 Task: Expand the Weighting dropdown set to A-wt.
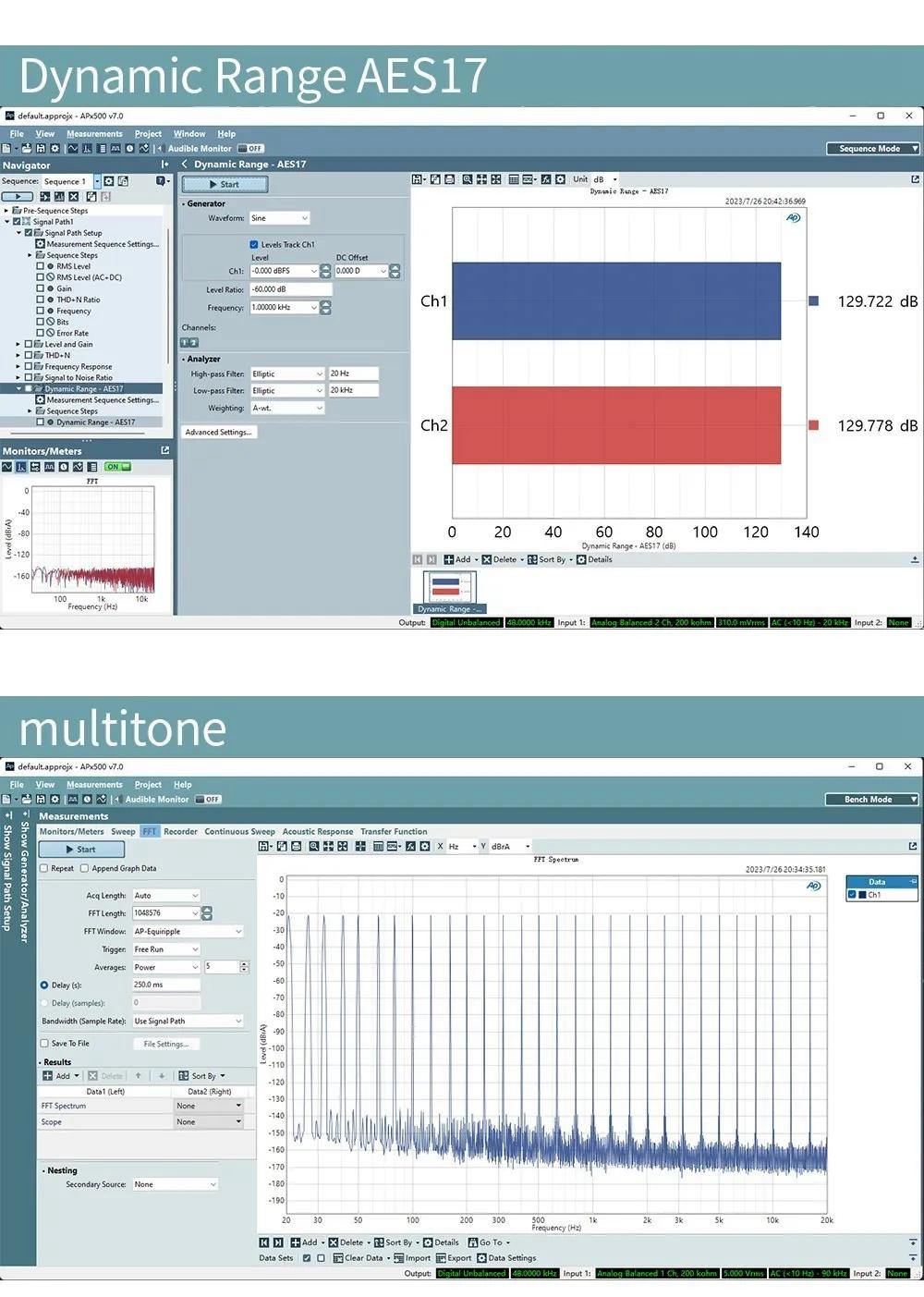point(287,409)
